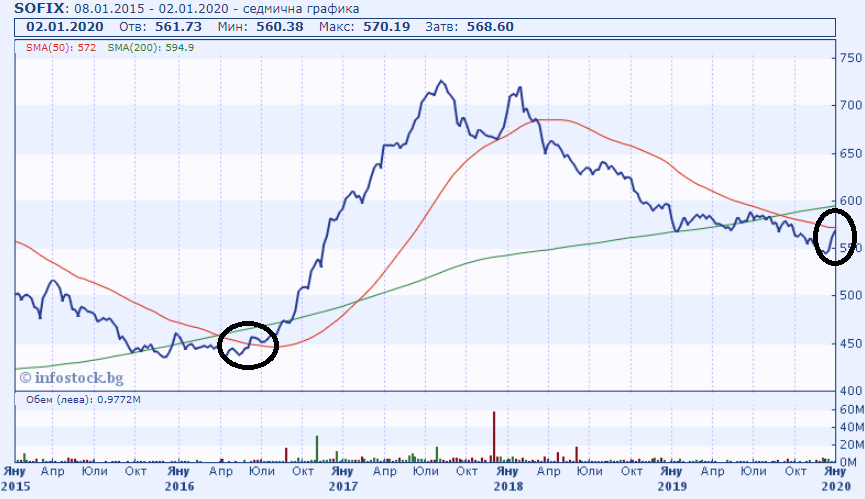
Task: Click the maximum value 570.19
Action: [x=387, y=26]
